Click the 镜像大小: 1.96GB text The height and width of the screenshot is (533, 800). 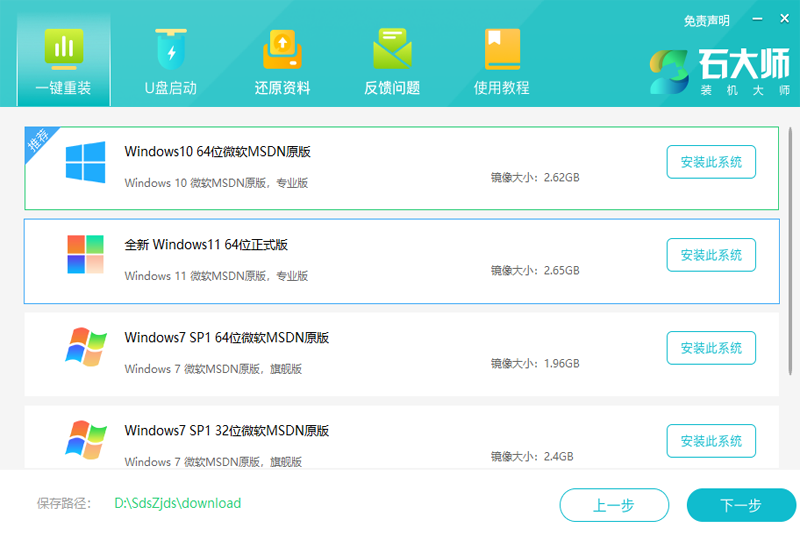535,363
